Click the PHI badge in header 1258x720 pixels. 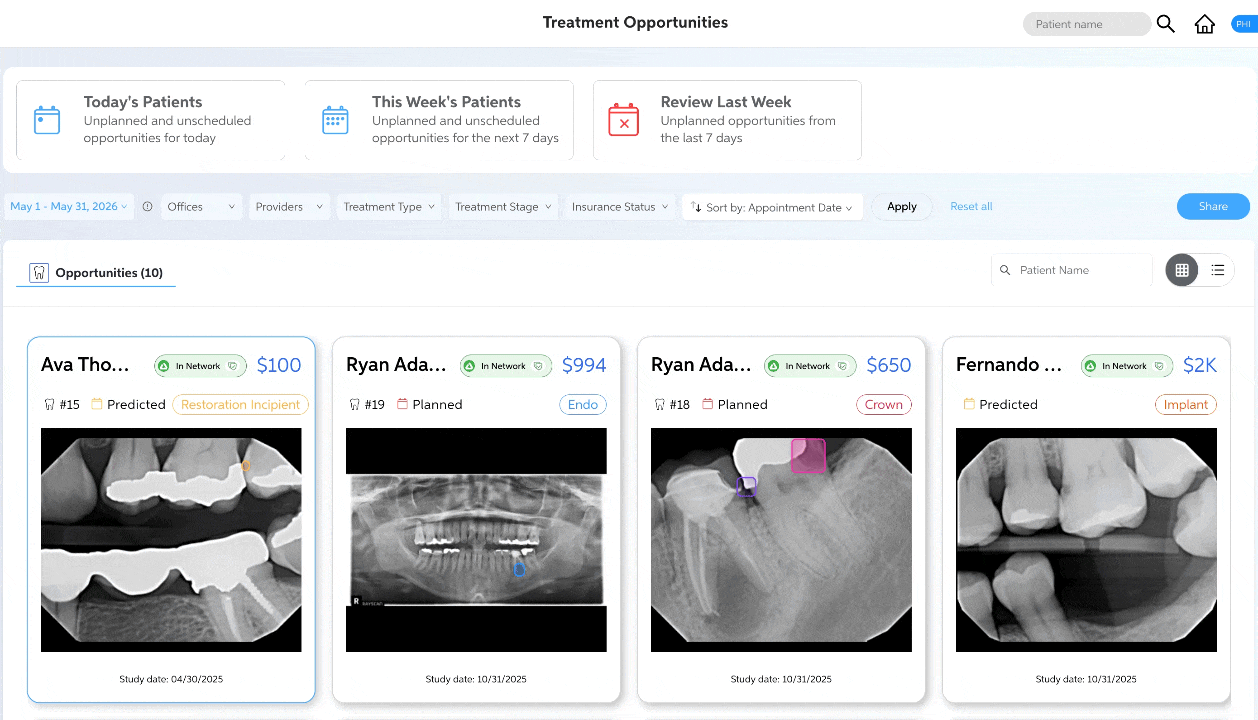point(1243,24)
